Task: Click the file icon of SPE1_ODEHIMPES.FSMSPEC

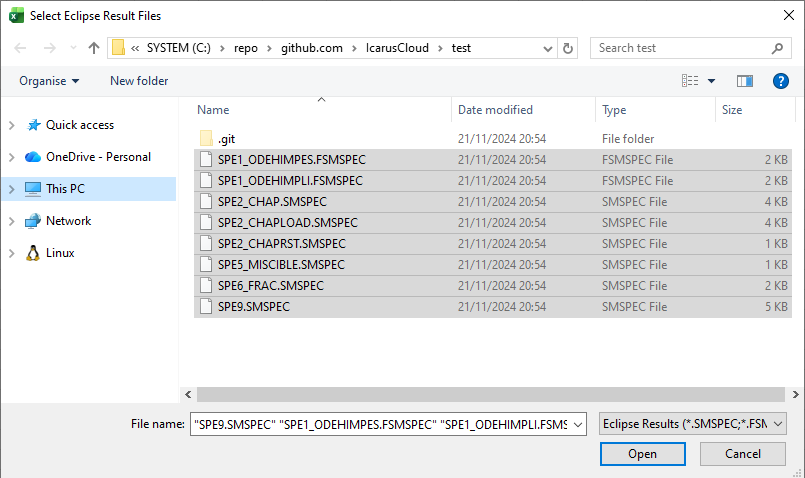Action: pyautogui.click(x=206, y=159)
